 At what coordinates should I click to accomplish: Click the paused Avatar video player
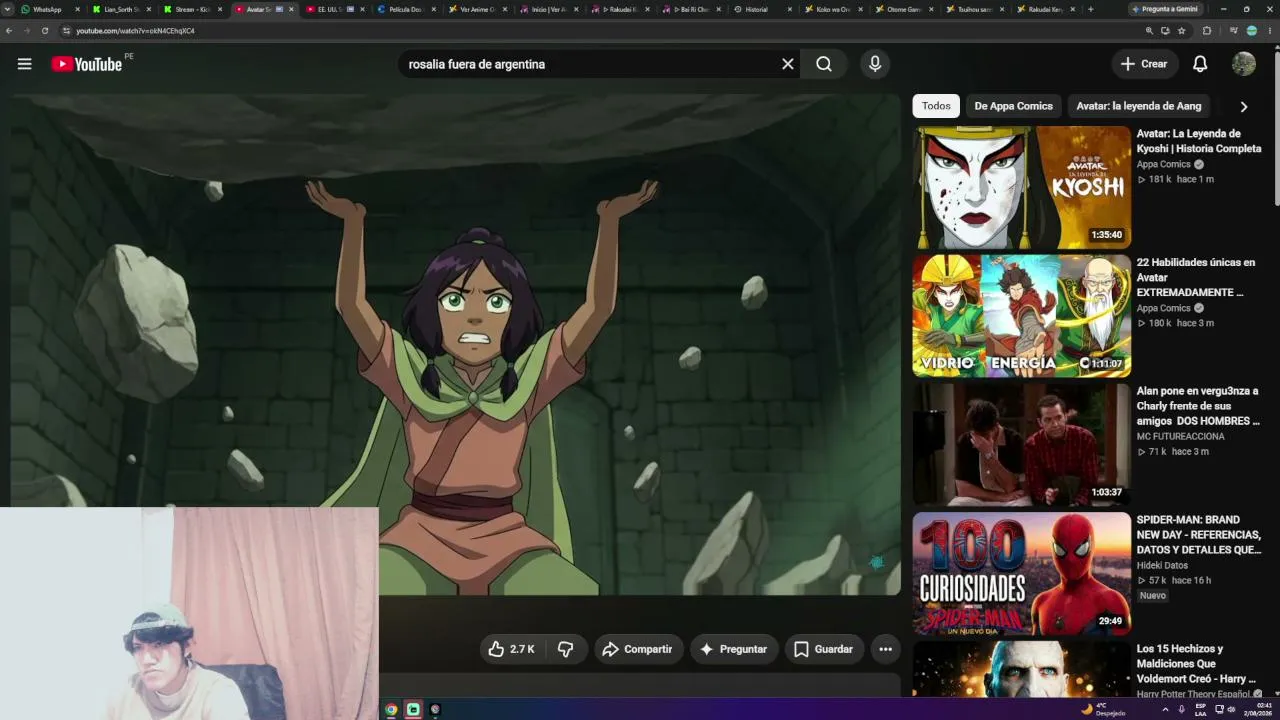click(456, 345)
